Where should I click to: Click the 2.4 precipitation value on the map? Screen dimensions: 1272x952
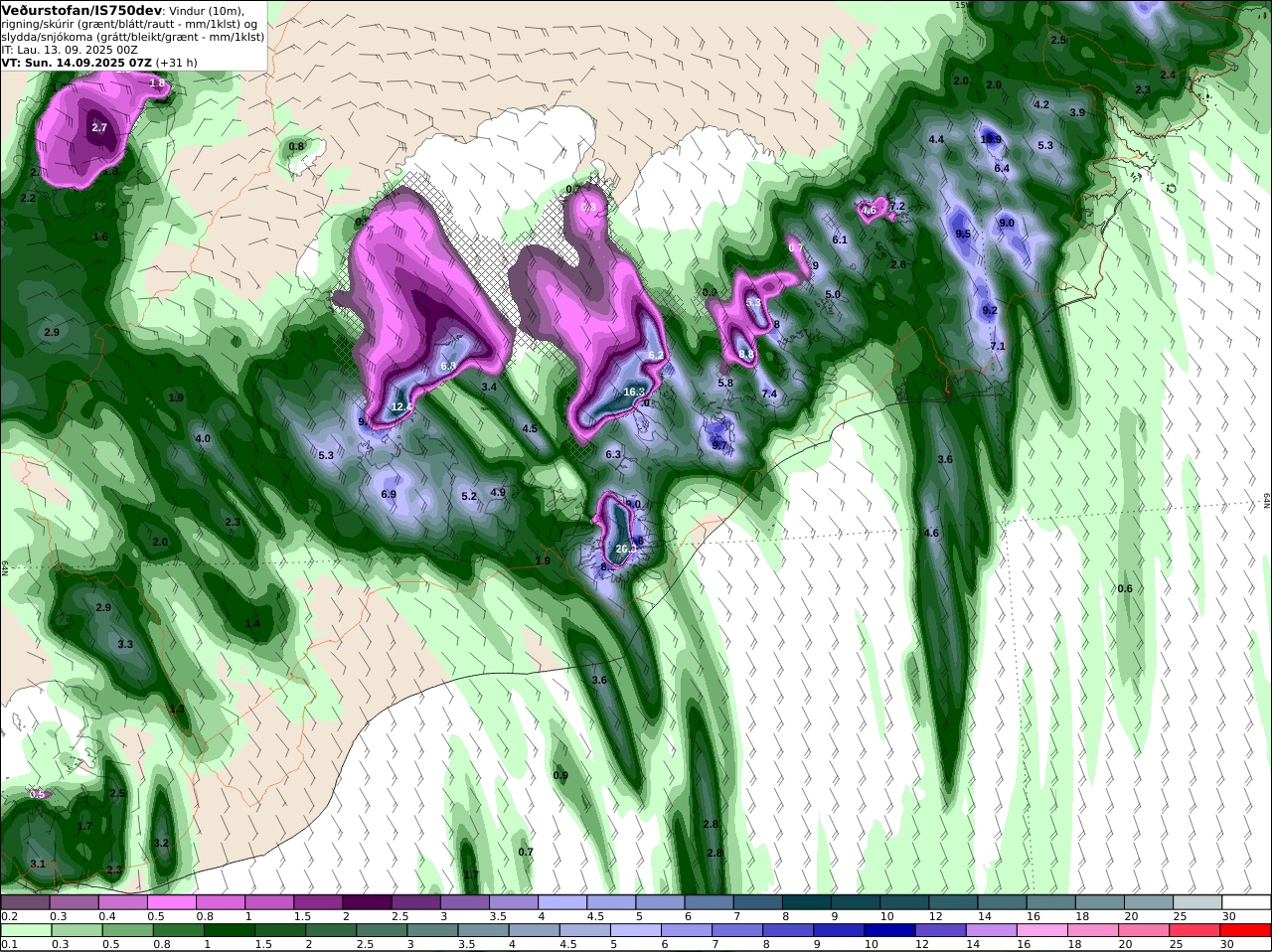(1168, 76)
